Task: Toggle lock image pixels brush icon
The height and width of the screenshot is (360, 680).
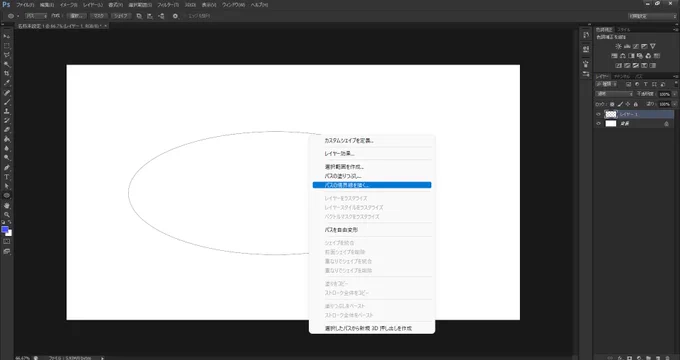Action: point(620,104)
